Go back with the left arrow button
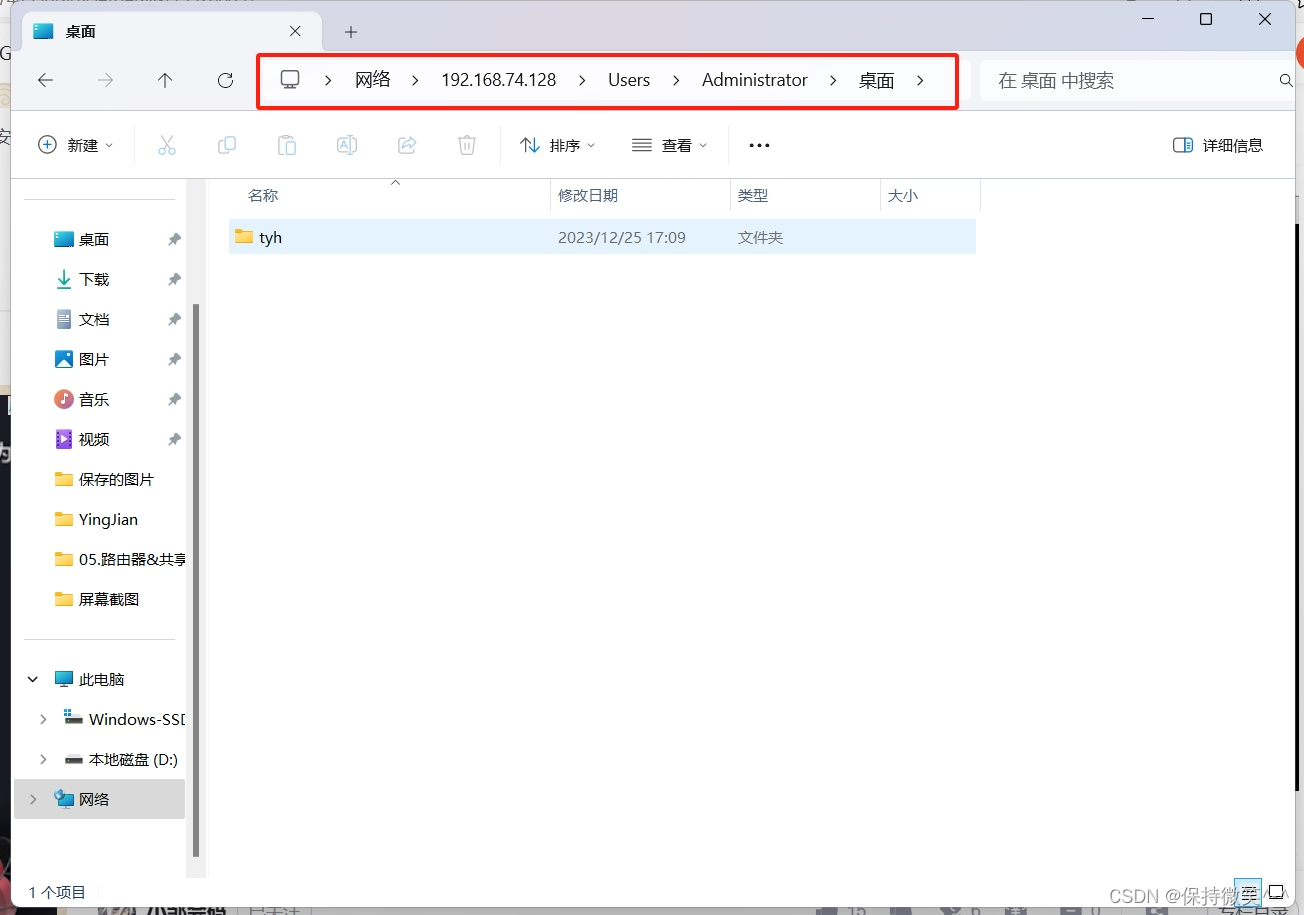The height and width of the screenshot is (915, 1304). (x=46, y=80)
